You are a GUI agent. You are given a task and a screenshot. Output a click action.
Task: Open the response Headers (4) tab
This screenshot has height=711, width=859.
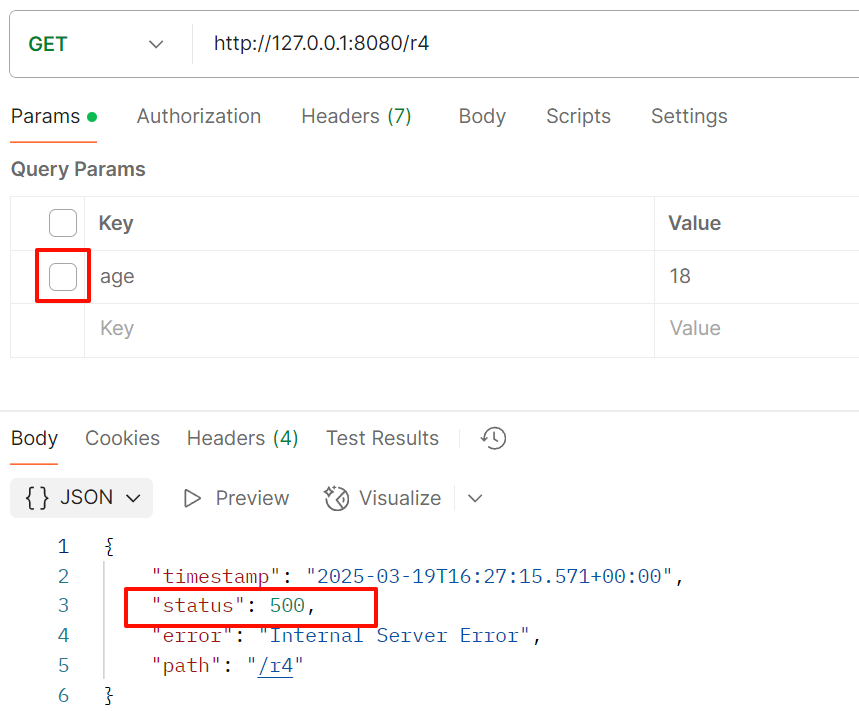pos(242,439)
